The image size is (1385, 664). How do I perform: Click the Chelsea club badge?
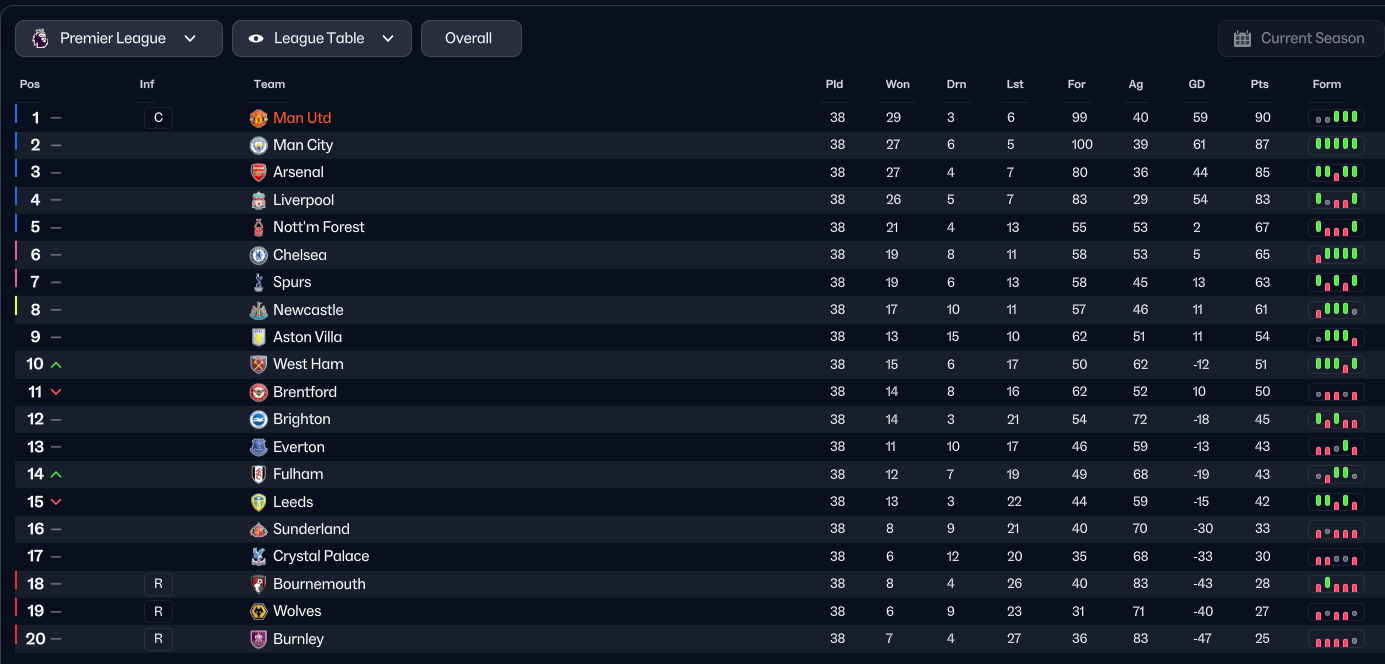click(x=259, y=255)
